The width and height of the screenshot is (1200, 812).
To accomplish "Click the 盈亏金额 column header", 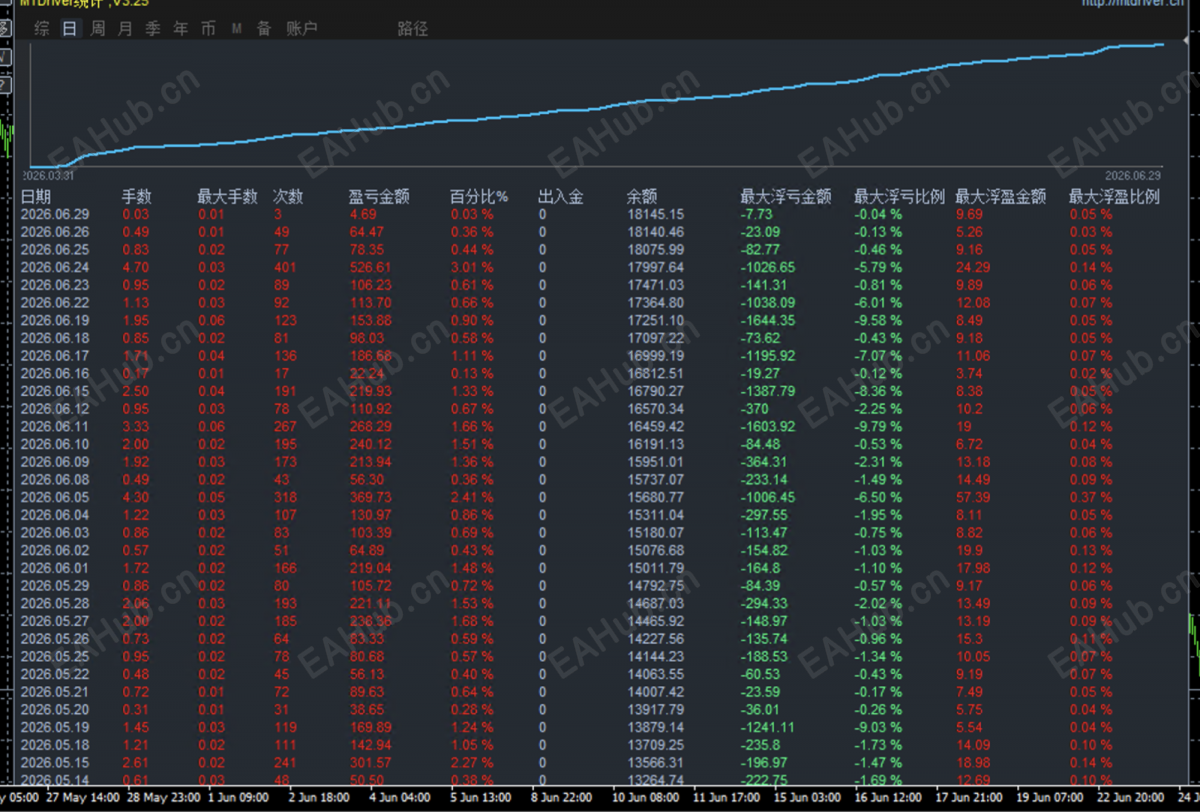I will click(379, 197).
